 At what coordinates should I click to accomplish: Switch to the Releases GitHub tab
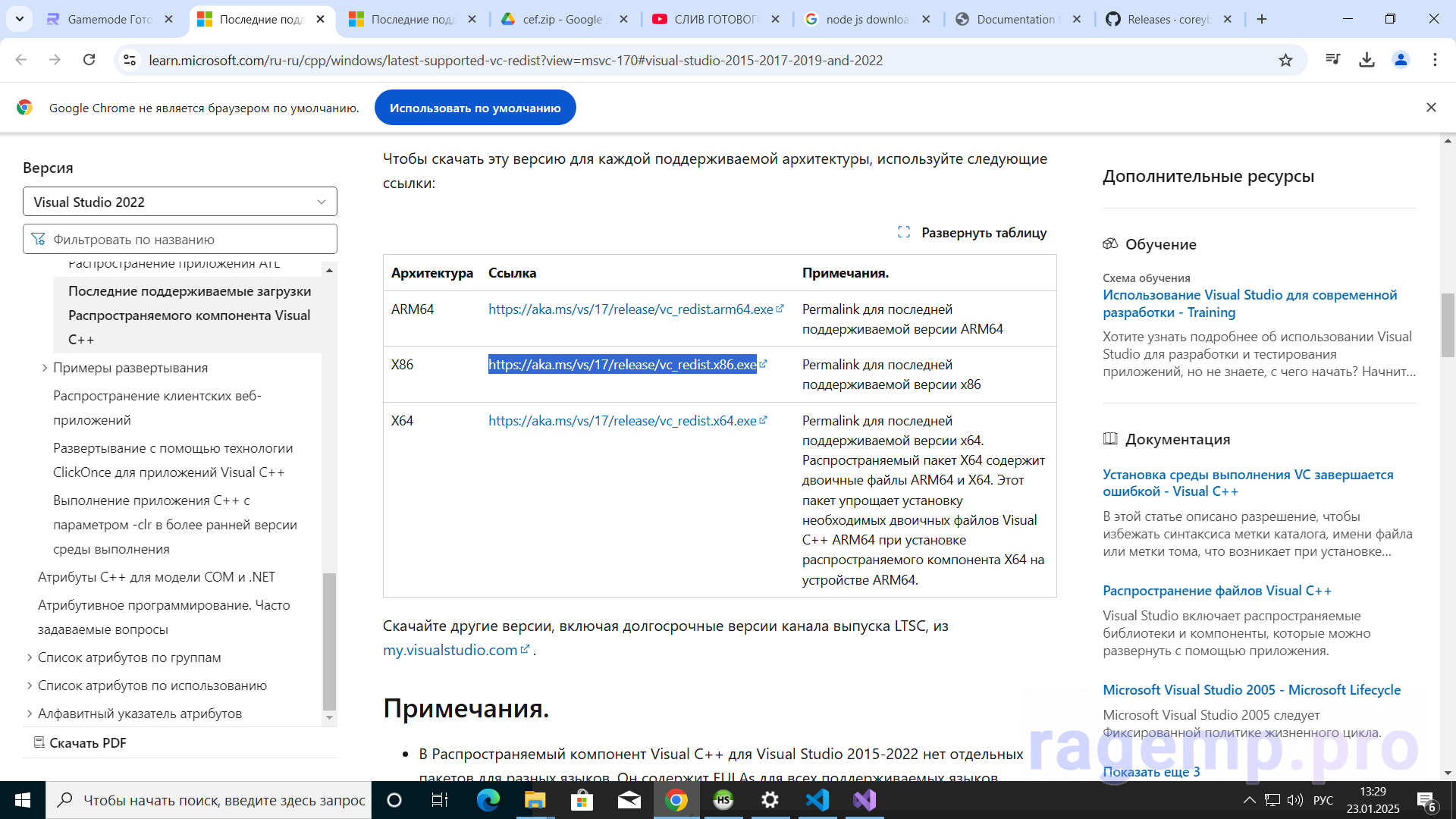point(1169,19)
